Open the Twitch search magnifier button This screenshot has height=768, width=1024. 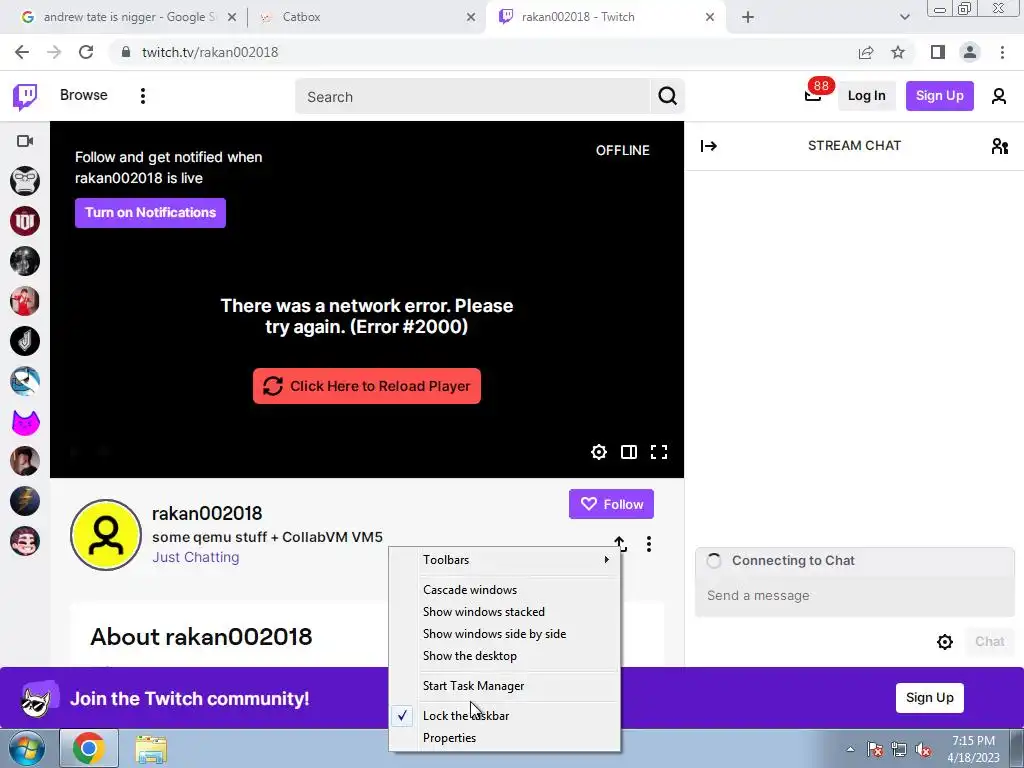[x=667, y=96]
